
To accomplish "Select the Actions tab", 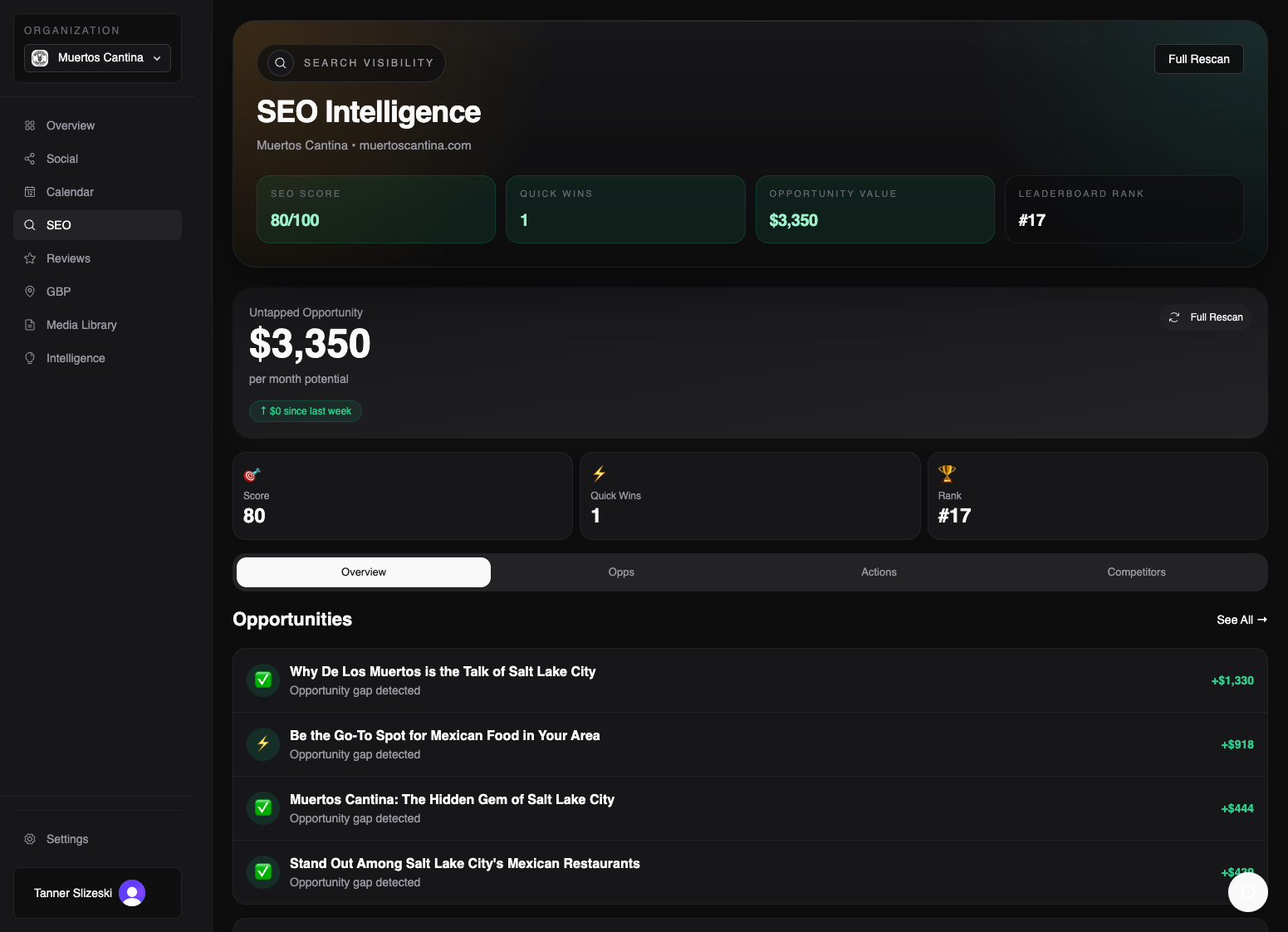I will pyautogui.click(x=879, y=571).
